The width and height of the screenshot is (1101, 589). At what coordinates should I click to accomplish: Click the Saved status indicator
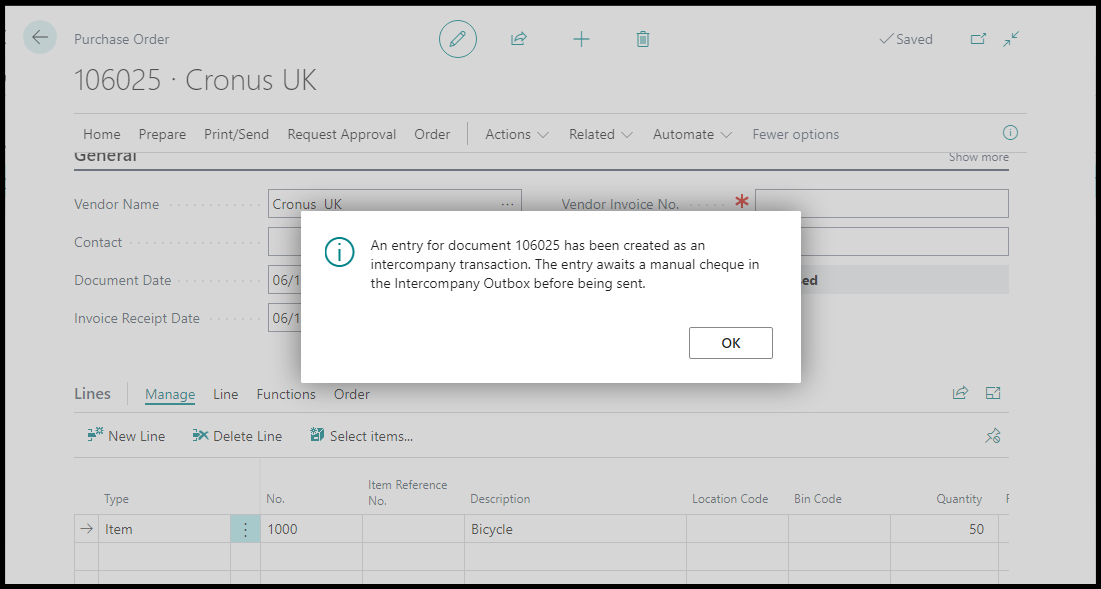point(906,39)
